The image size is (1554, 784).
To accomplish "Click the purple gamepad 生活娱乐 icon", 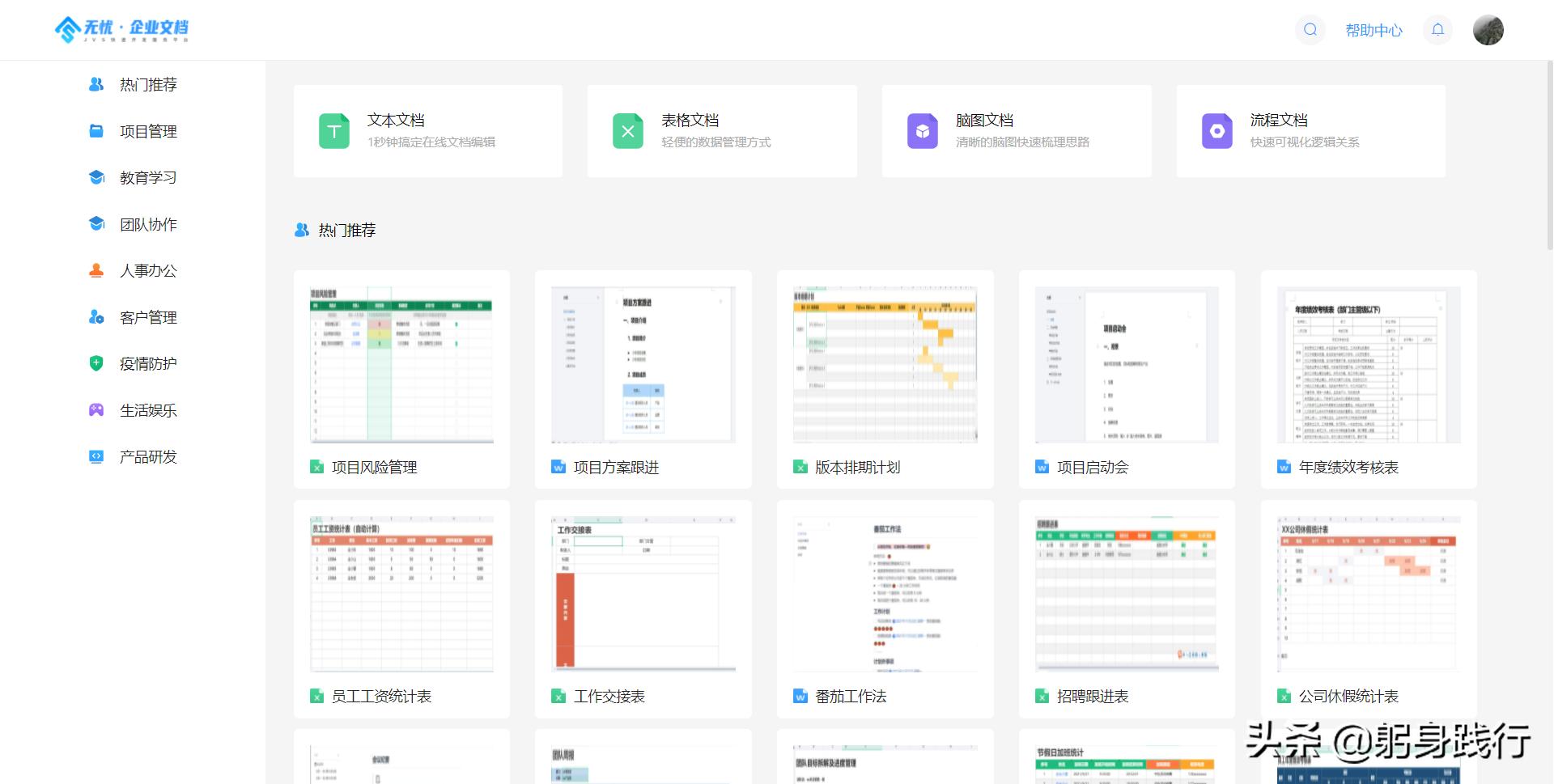I will (x=96, y=409).
